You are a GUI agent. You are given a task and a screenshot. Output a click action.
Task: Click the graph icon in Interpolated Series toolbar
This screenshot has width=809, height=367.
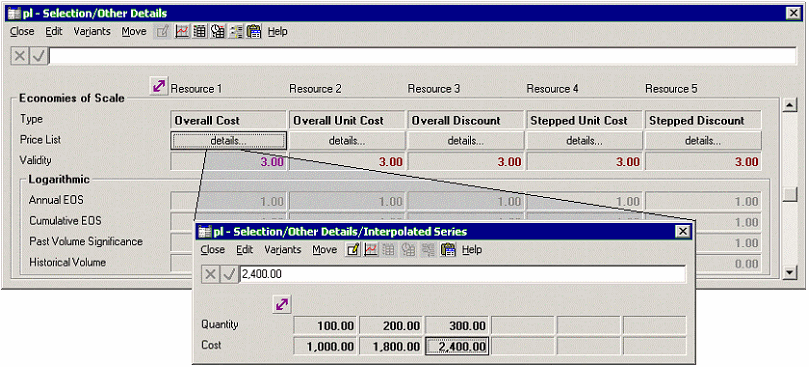click(370, 250)
